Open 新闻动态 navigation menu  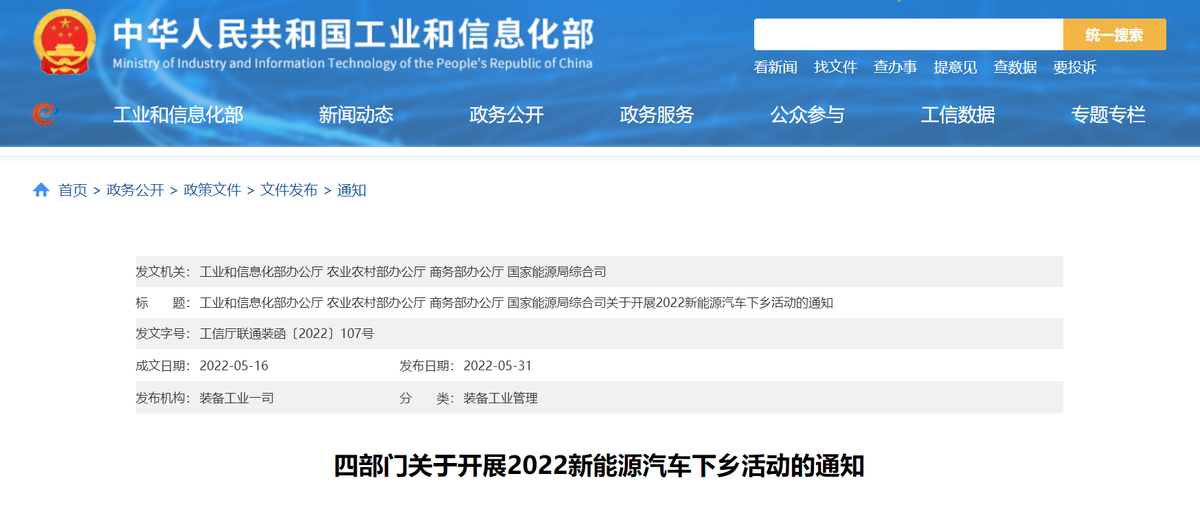coord(356,115)
